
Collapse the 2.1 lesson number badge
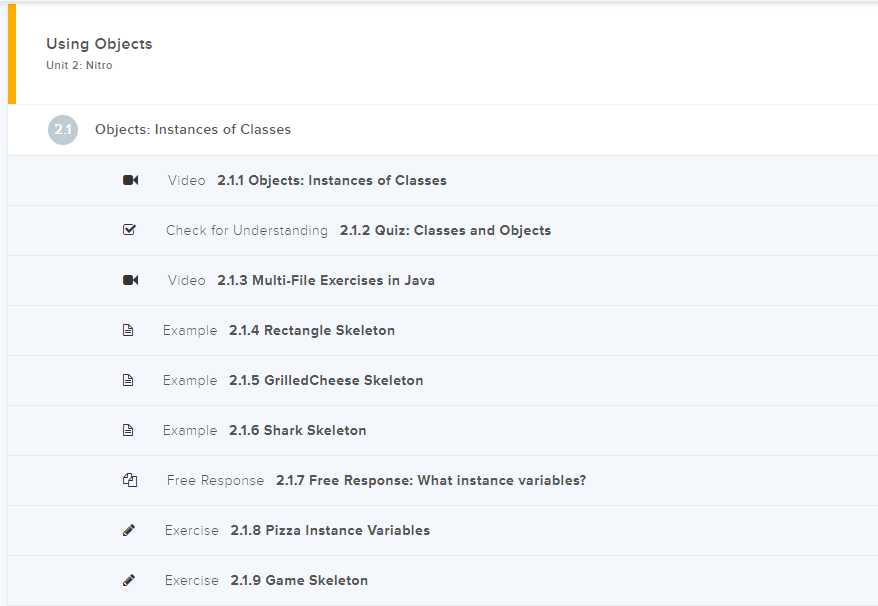[63, 130]
